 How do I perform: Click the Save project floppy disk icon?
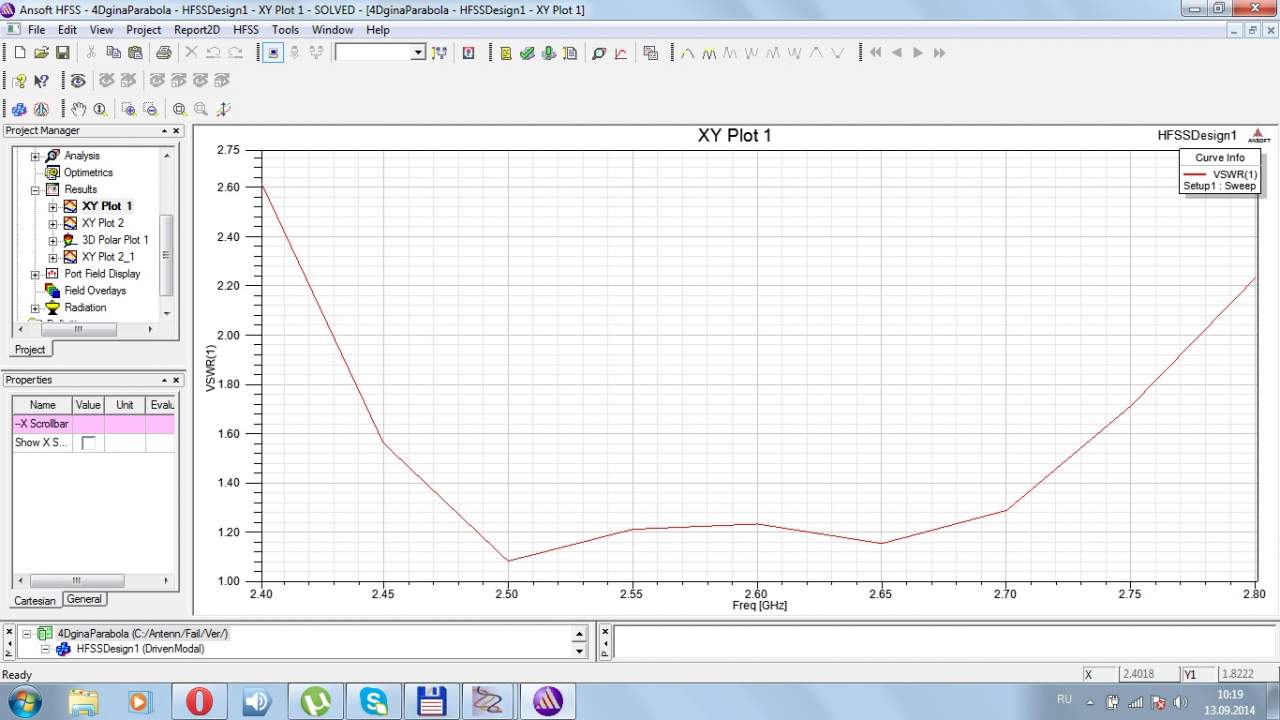click(62, 52)
